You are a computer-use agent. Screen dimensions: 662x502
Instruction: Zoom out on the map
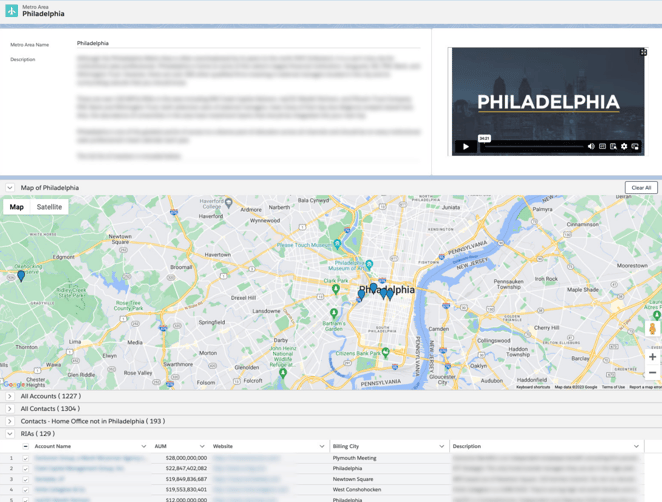(x=652, y=372)
